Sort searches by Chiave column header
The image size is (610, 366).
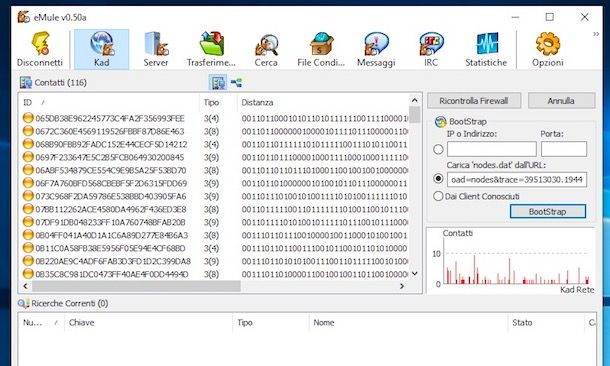(148, 322)
